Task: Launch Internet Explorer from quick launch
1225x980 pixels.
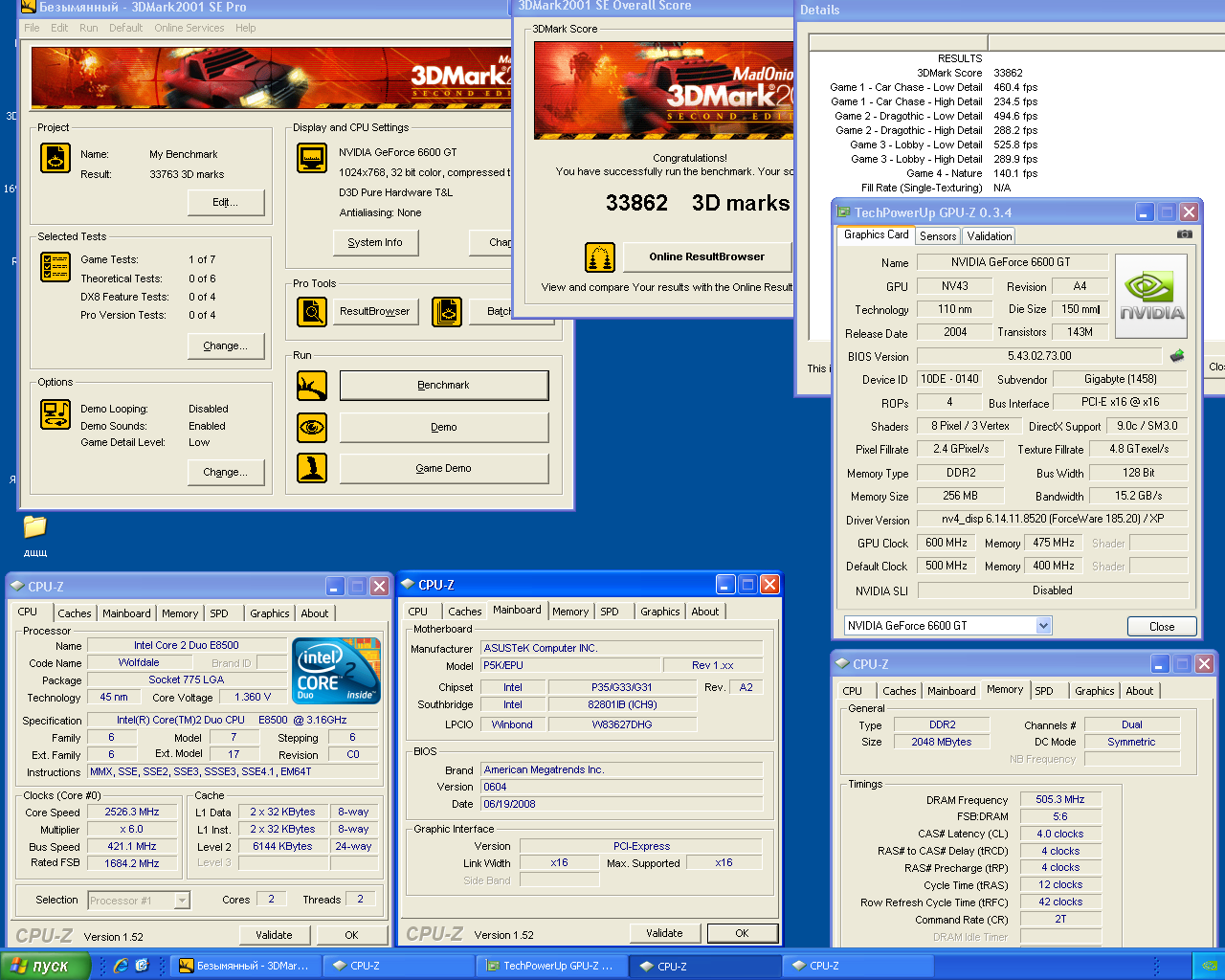Action: [121, 966]
